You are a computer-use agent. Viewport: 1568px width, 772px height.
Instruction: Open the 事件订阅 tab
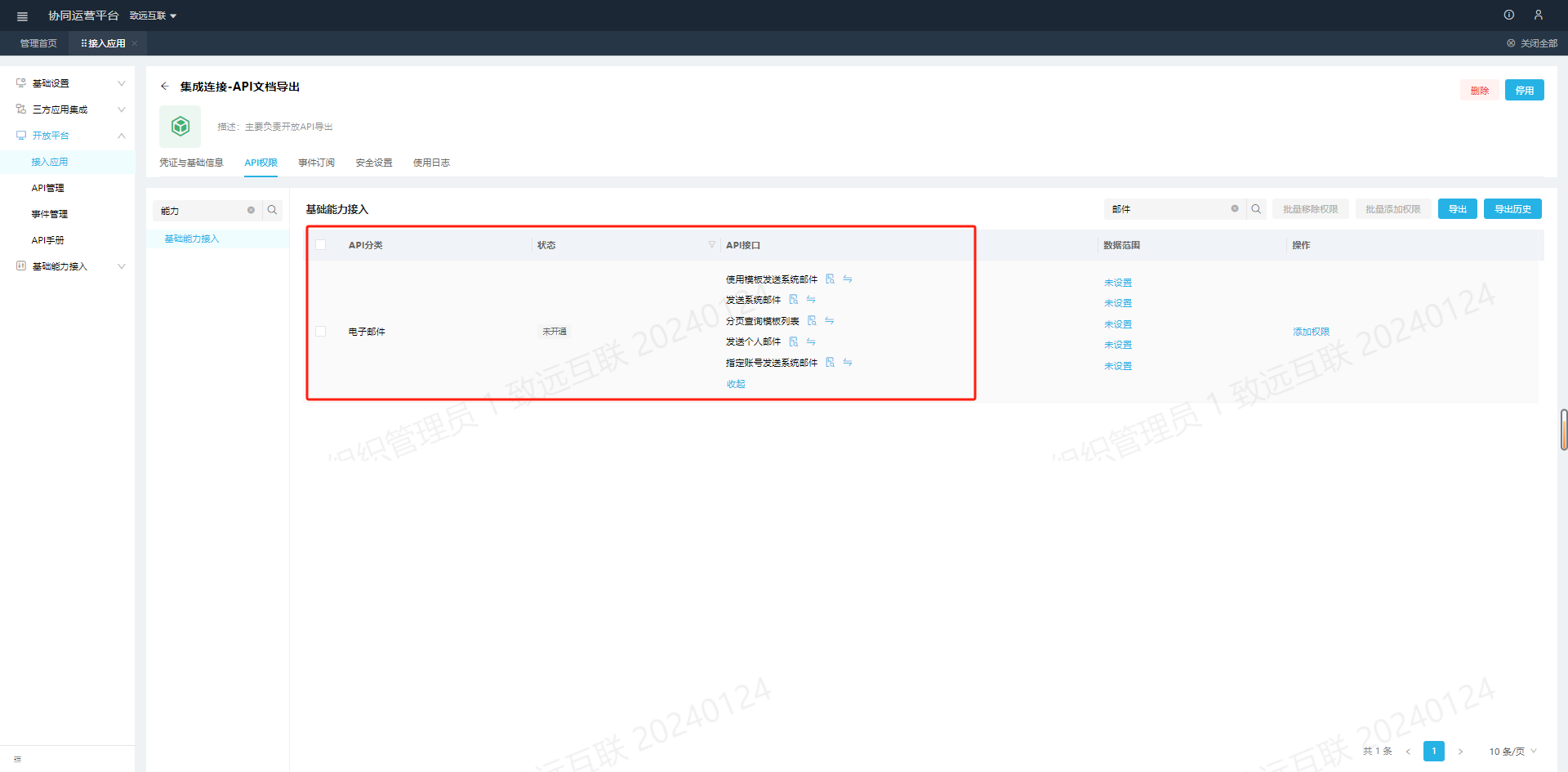click(x=316, y=163)
